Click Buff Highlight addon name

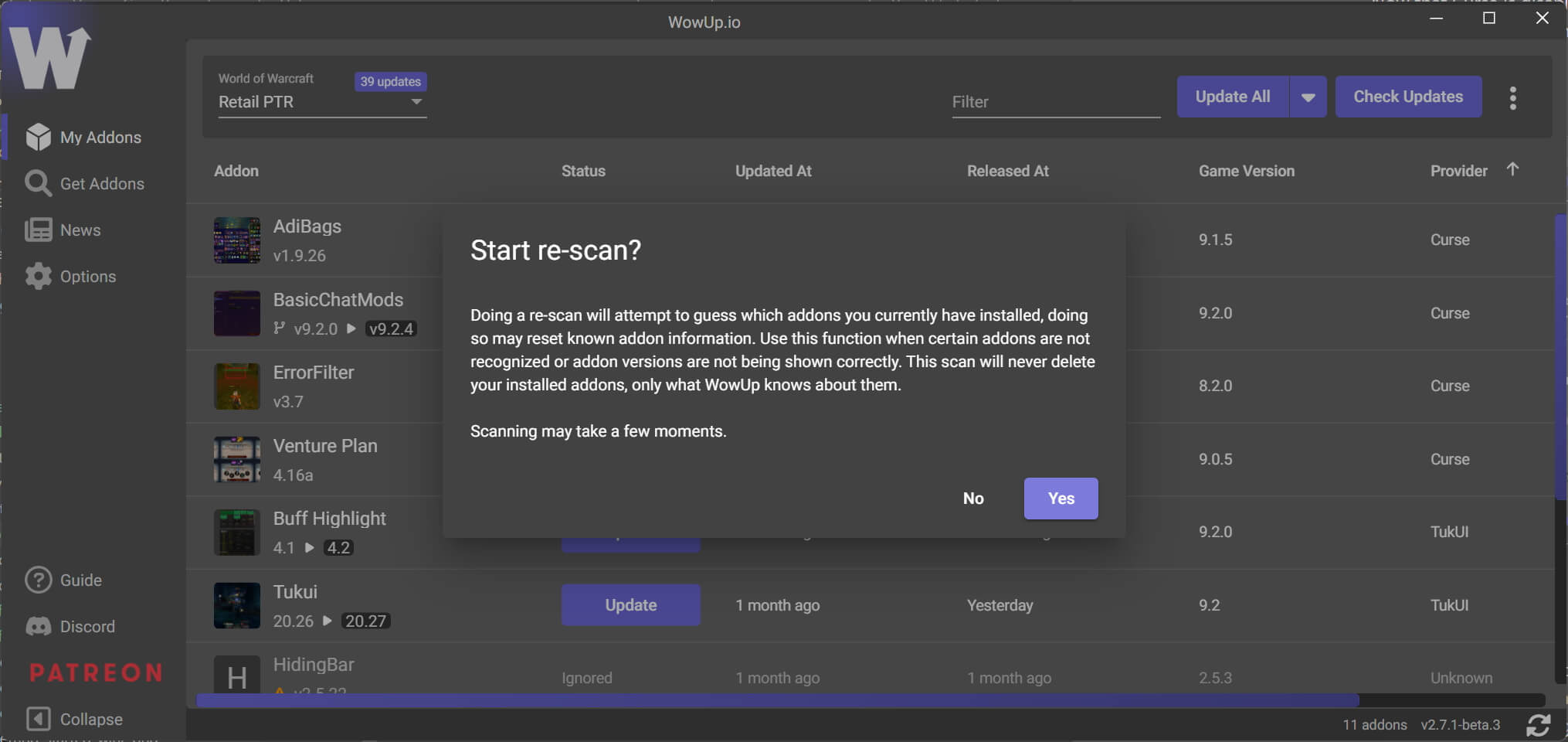(x=330, y=519)
